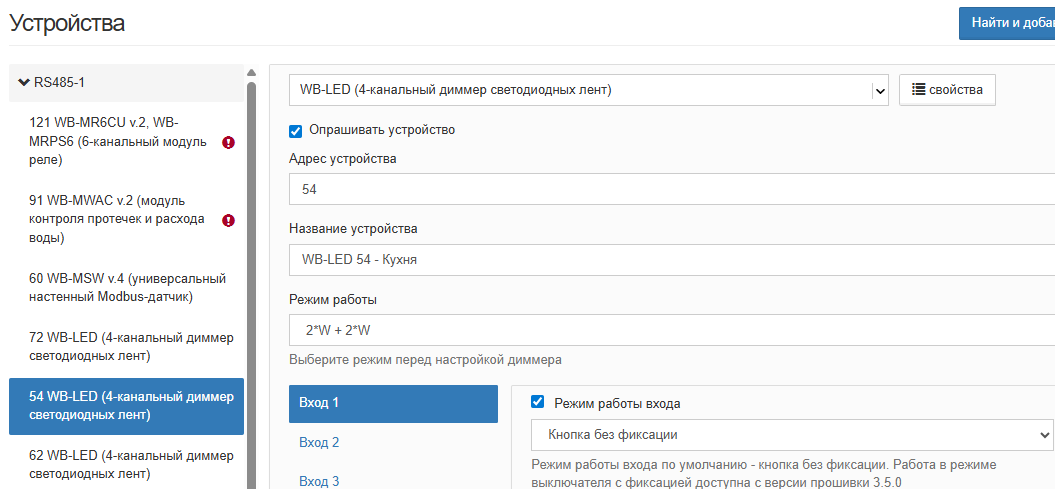1055x489 pixels.
Task: Toggle the Опрашивать устройство checkbox
Action: coord(296,130)
